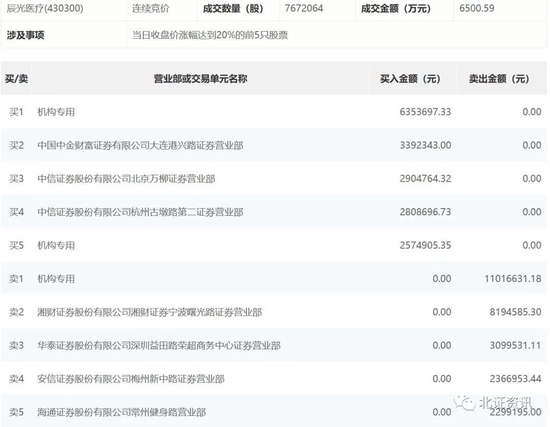This screenshot has width=550, height=427.
Task: Click 中信证券北京万柳证券营业部 entry
Action: pos(126,179)
